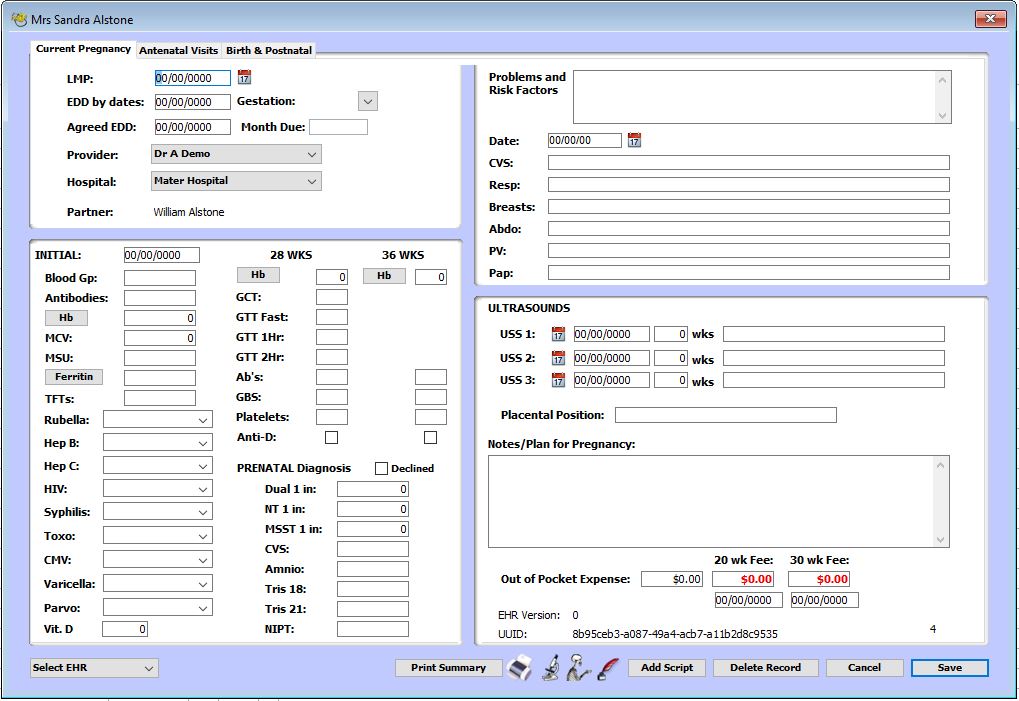Open the Rubella dropdown list
1019x701 pixels.
203,421
